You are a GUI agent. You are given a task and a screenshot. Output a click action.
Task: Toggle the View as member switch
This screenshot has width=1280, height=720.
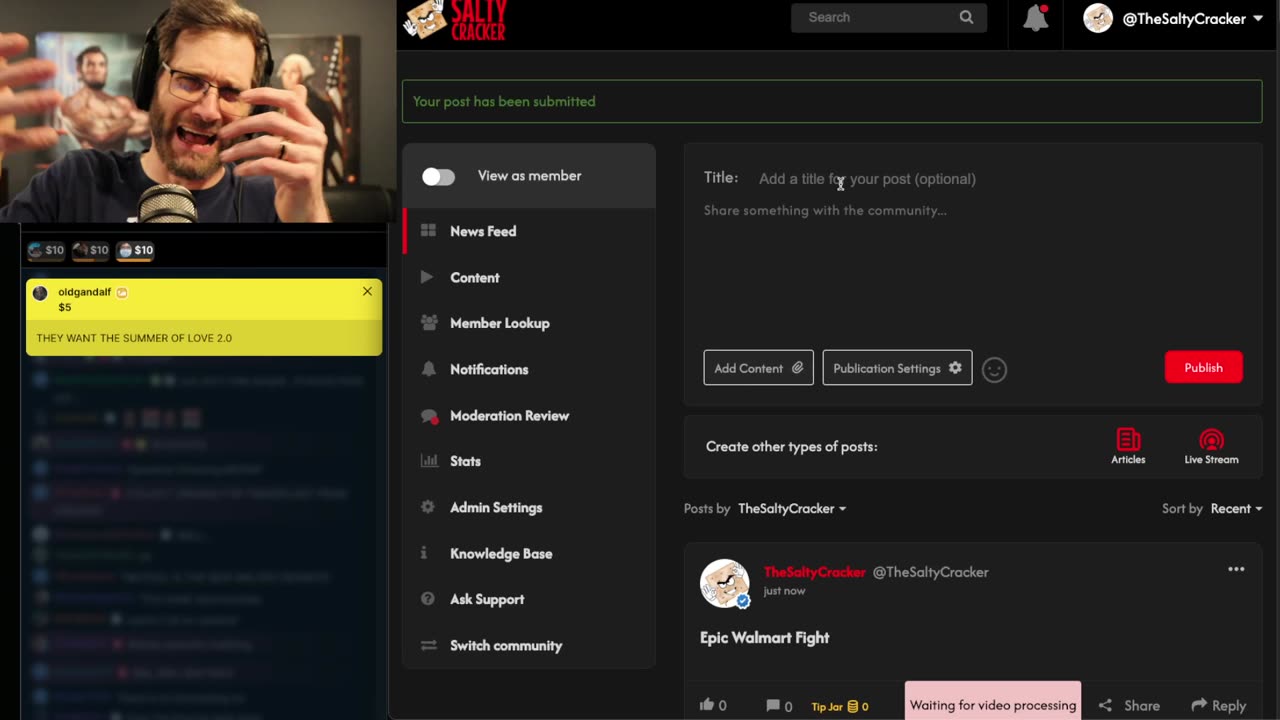(438, 177)
